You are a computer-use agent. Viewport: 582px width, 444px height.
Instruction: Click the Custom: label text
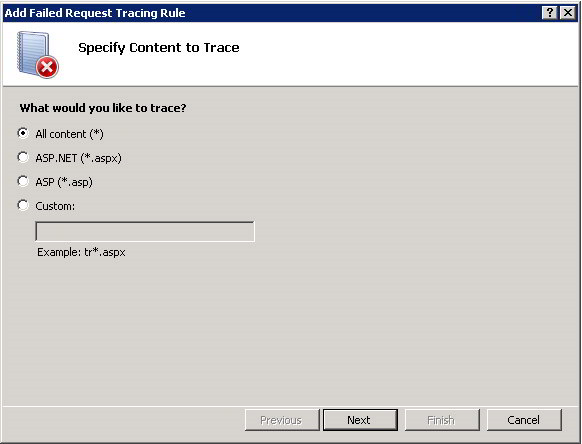pos(55,206)
